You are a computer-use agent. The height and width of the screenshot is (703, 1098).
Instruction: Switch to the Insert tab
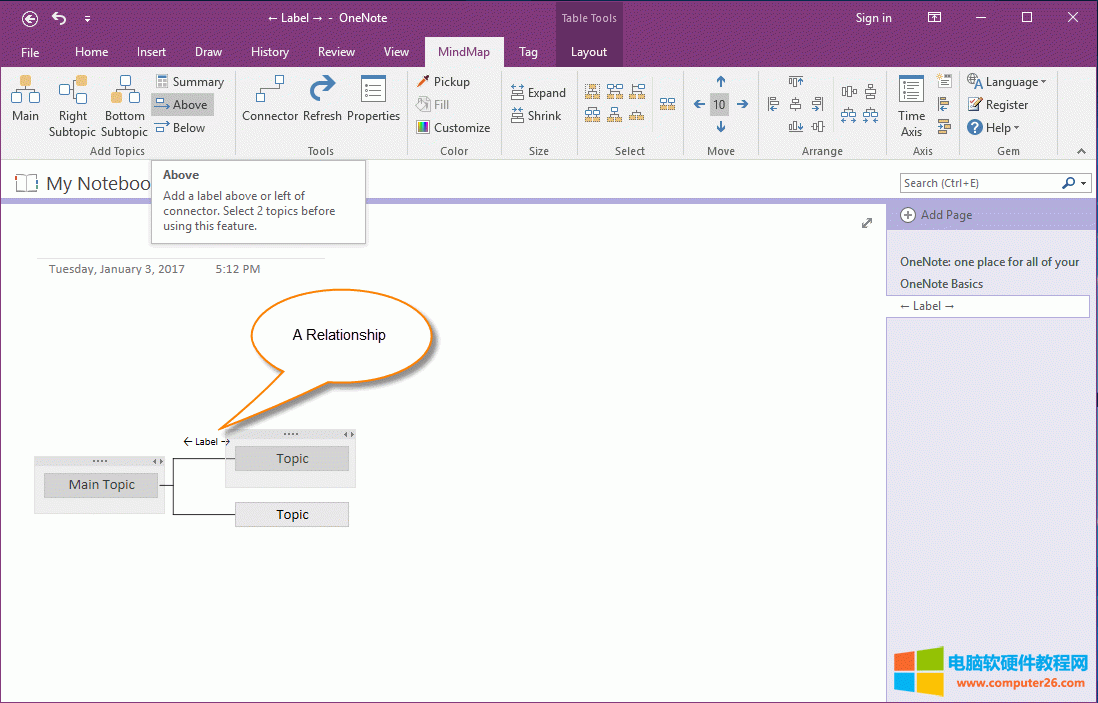[x=152, y=52]
